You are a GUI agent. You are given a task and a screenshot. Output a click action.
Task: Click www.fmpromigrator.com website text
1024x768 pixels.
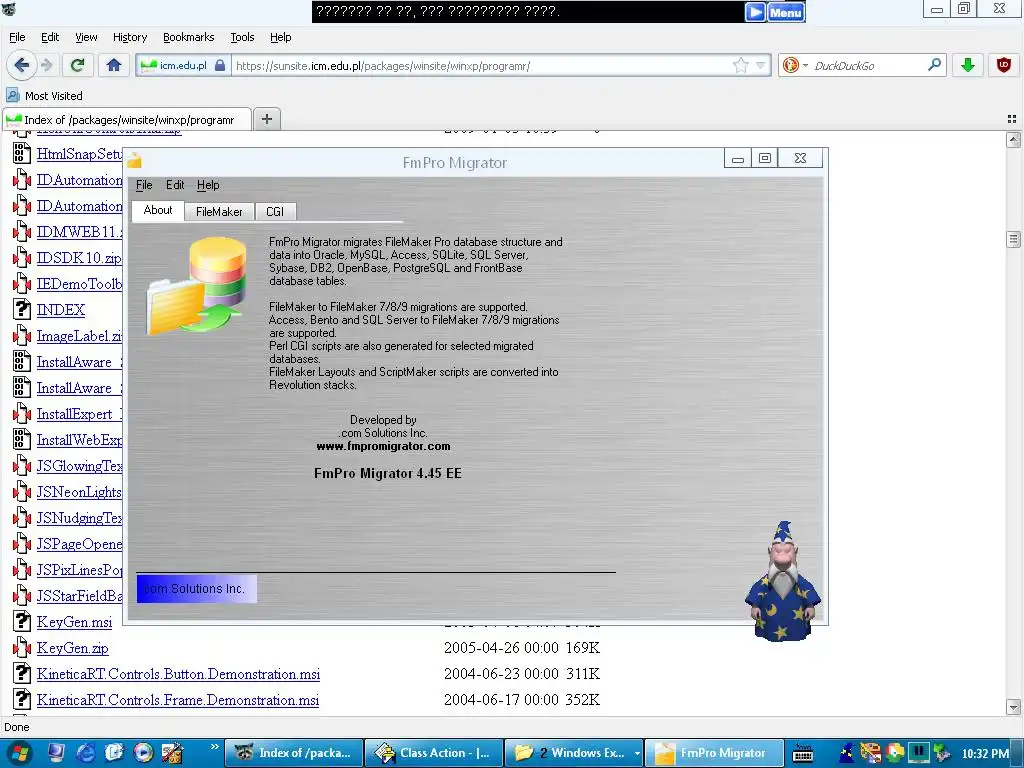coord(383,446)
